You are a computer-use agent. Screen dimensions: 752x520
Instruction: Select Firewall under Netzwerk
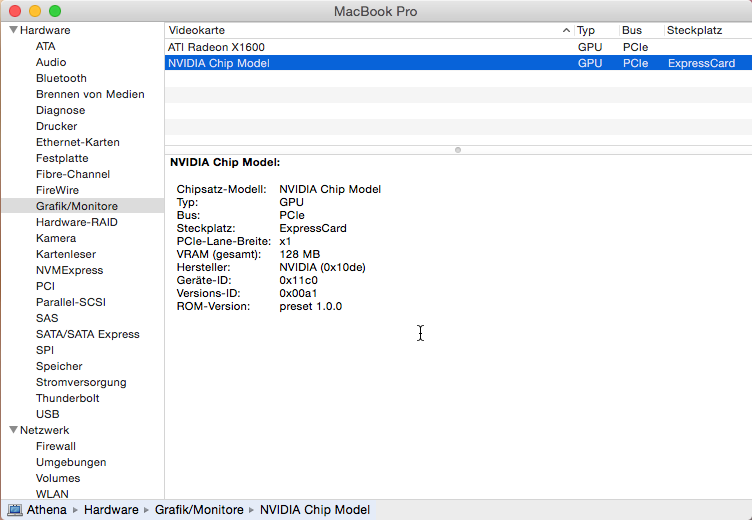(56, 446)
